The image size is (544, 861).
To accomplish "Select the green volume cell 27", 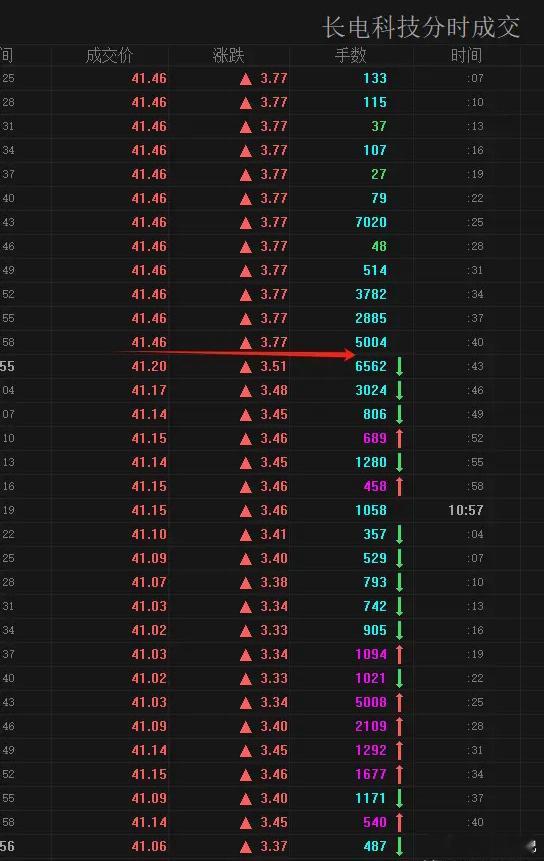I will pos(379,174).
